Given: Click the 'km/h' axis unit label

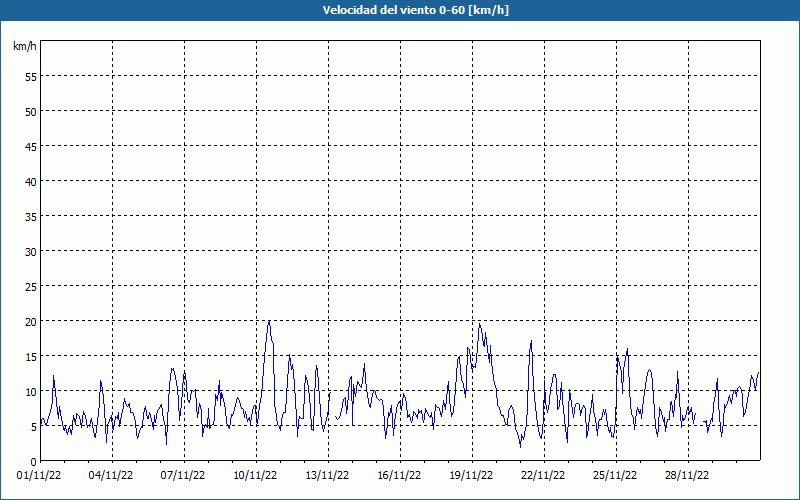Looking at the screenshot, I should click(x=24, y=46).
